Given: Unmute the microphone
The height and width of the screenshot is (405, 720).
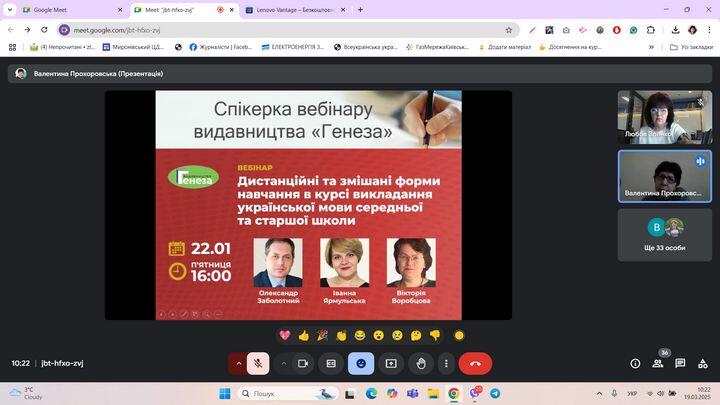Looking at the screenshot, I should 258,363.
